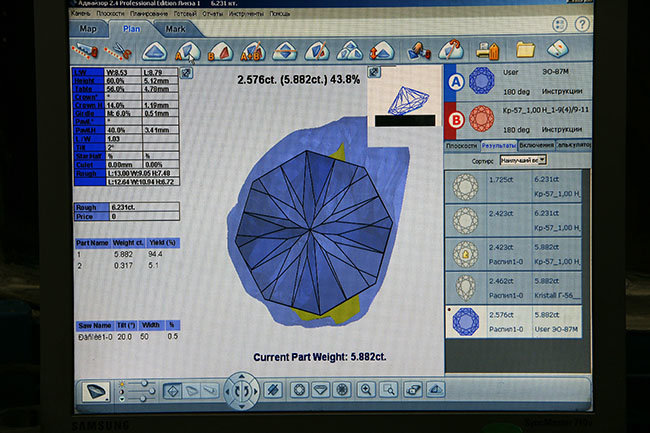
Task: Expand the sorting dropdown in the results panel
Action: [x=523, y=159]
